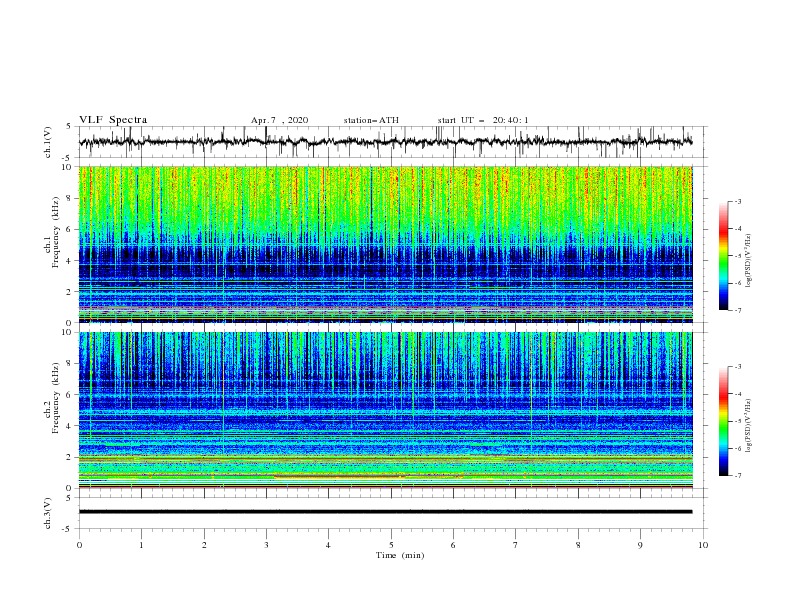Click time axis tick label "7"
The height and width of the screenshot is (612, 792).
point(516,545)
